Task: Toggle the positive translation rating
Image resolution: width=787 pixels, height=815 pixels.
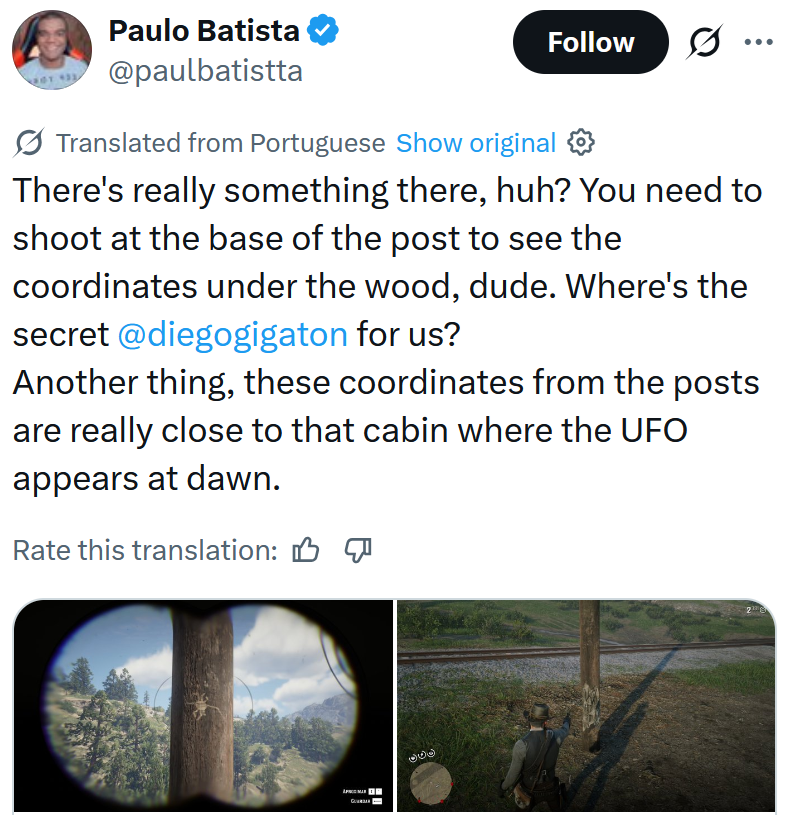Action: click(306, 549)
